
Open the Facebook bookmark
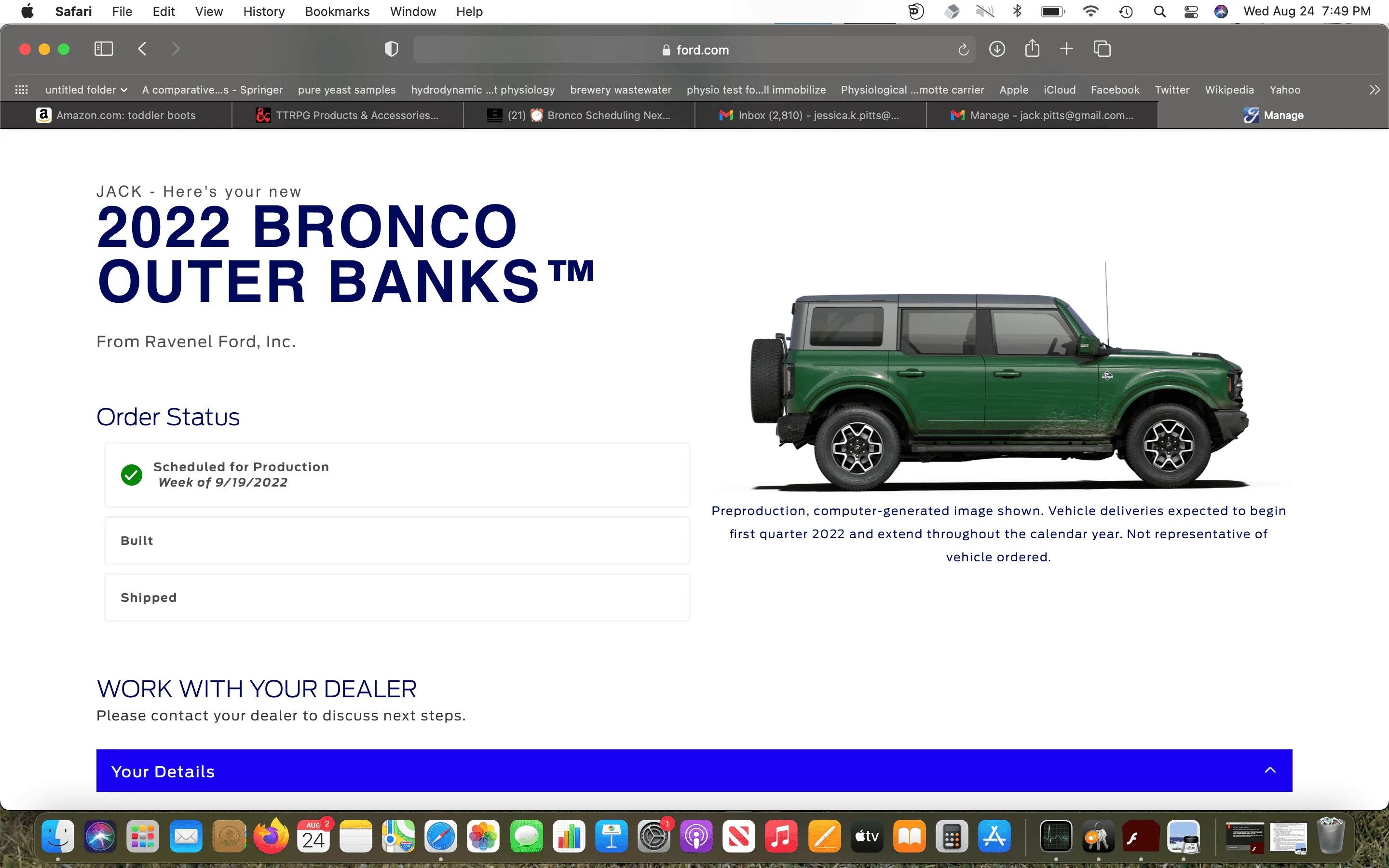1115,90
